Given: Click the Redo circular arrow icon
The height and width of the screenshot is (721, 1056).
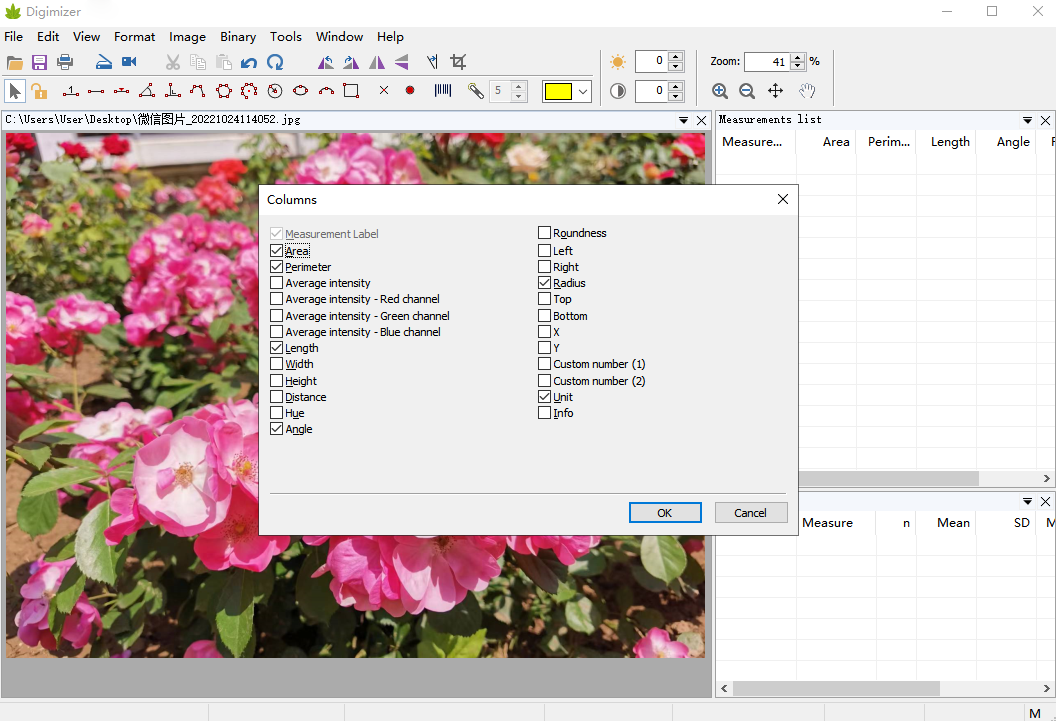Looking at the screenshot, I should pyautogui.click(x=275, y=63).
